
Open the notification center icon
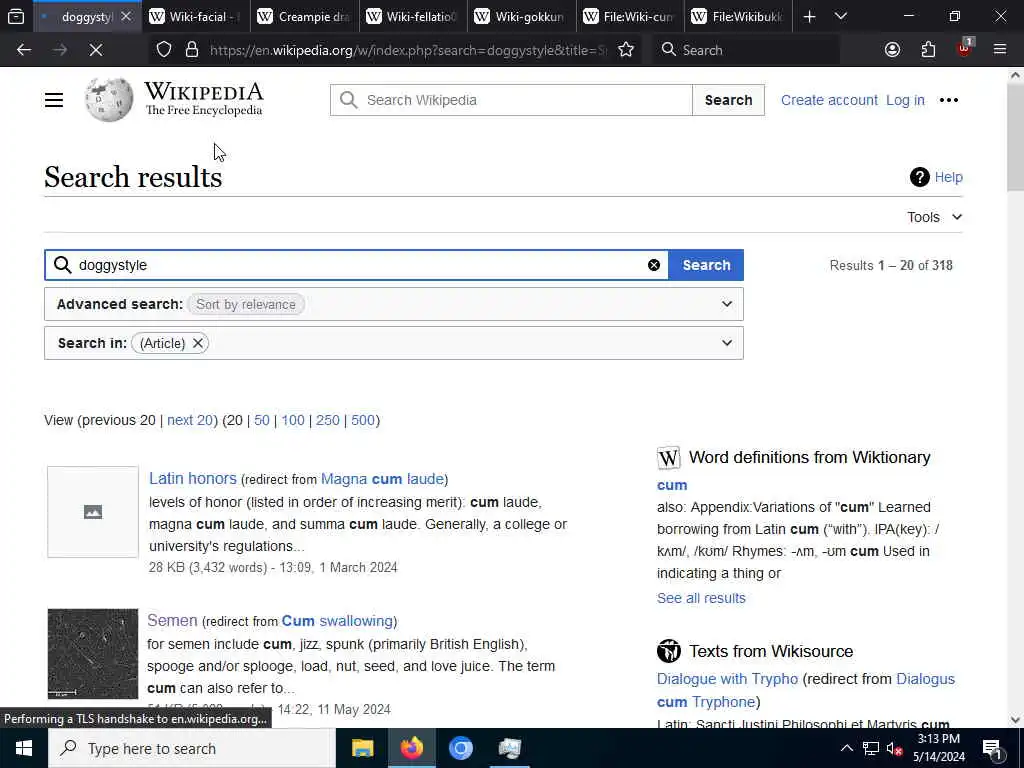point(992,749)
